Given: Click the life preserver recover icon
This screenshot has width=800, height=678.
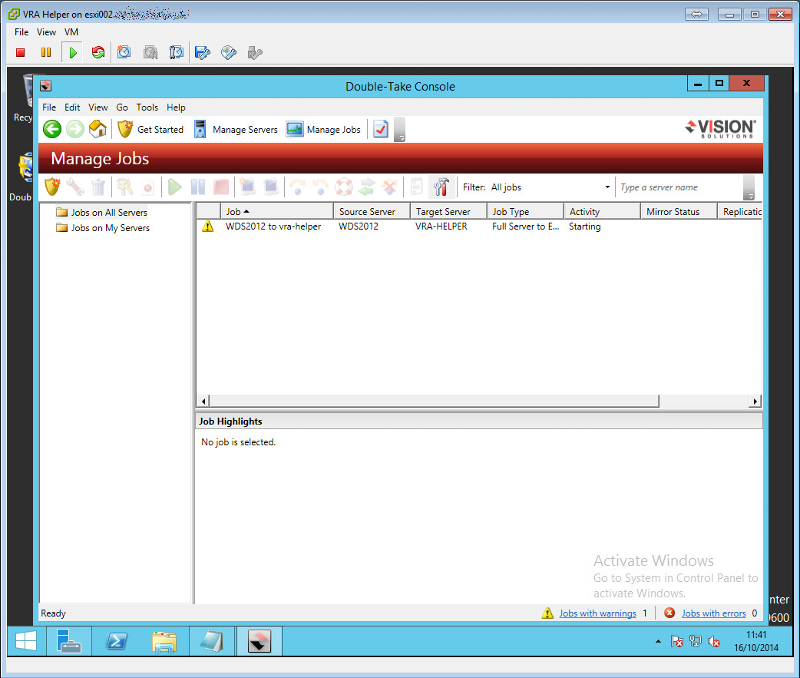Looking at the screenshot, I should pyautogui.click(x=343, y=187).
